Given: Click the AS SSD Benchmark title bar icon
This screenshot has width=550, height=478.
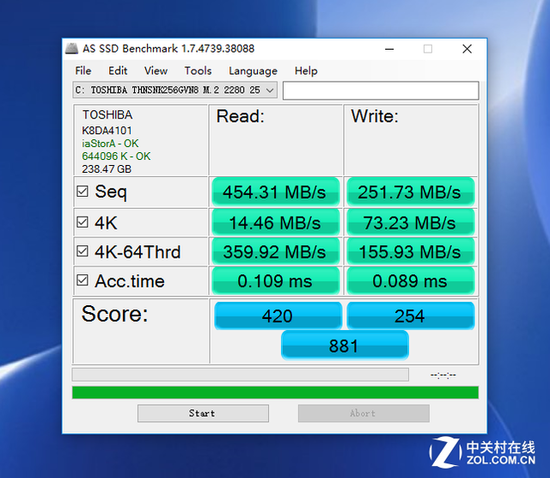Looking at the screenshot, I should [72, 48].
